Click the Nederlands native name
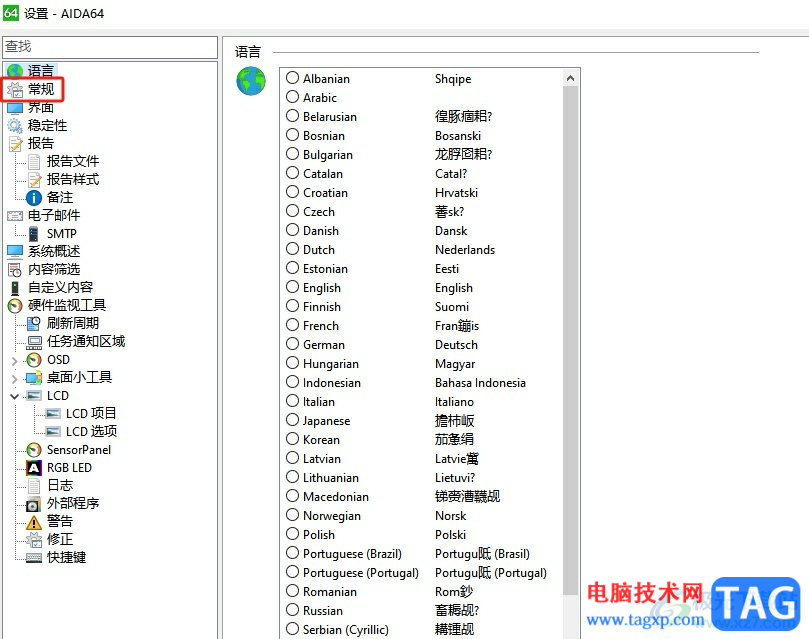 (465, 250)
